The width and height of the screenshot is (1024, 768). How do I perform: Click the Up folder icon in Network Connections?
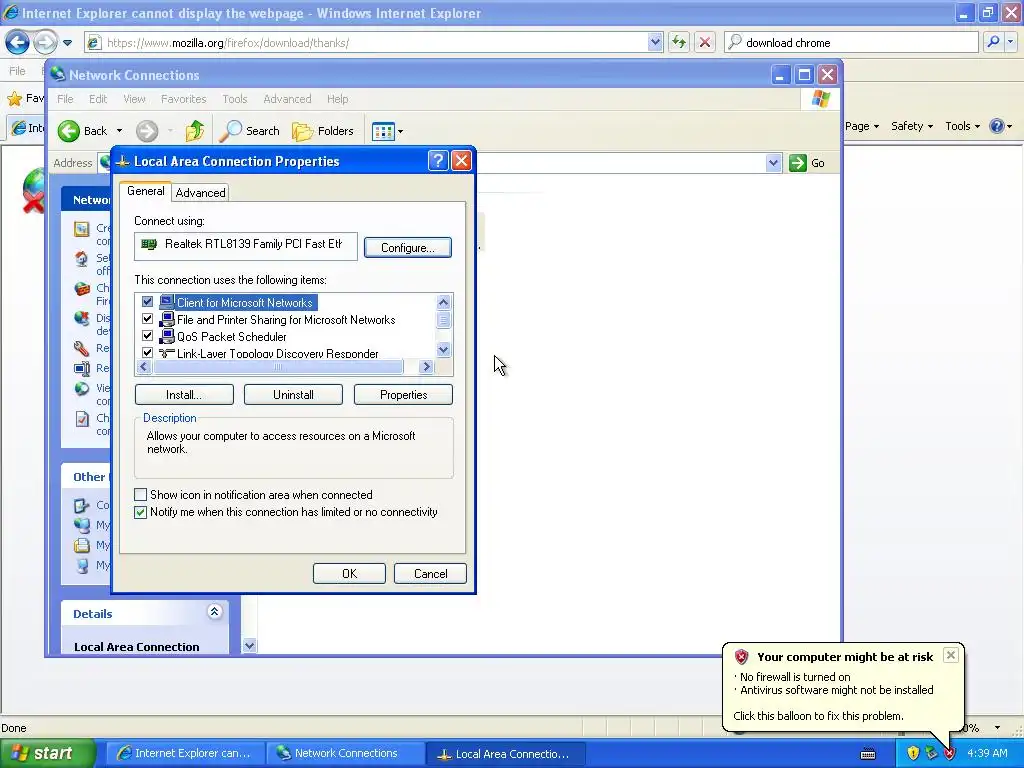(x=195, y=131)
